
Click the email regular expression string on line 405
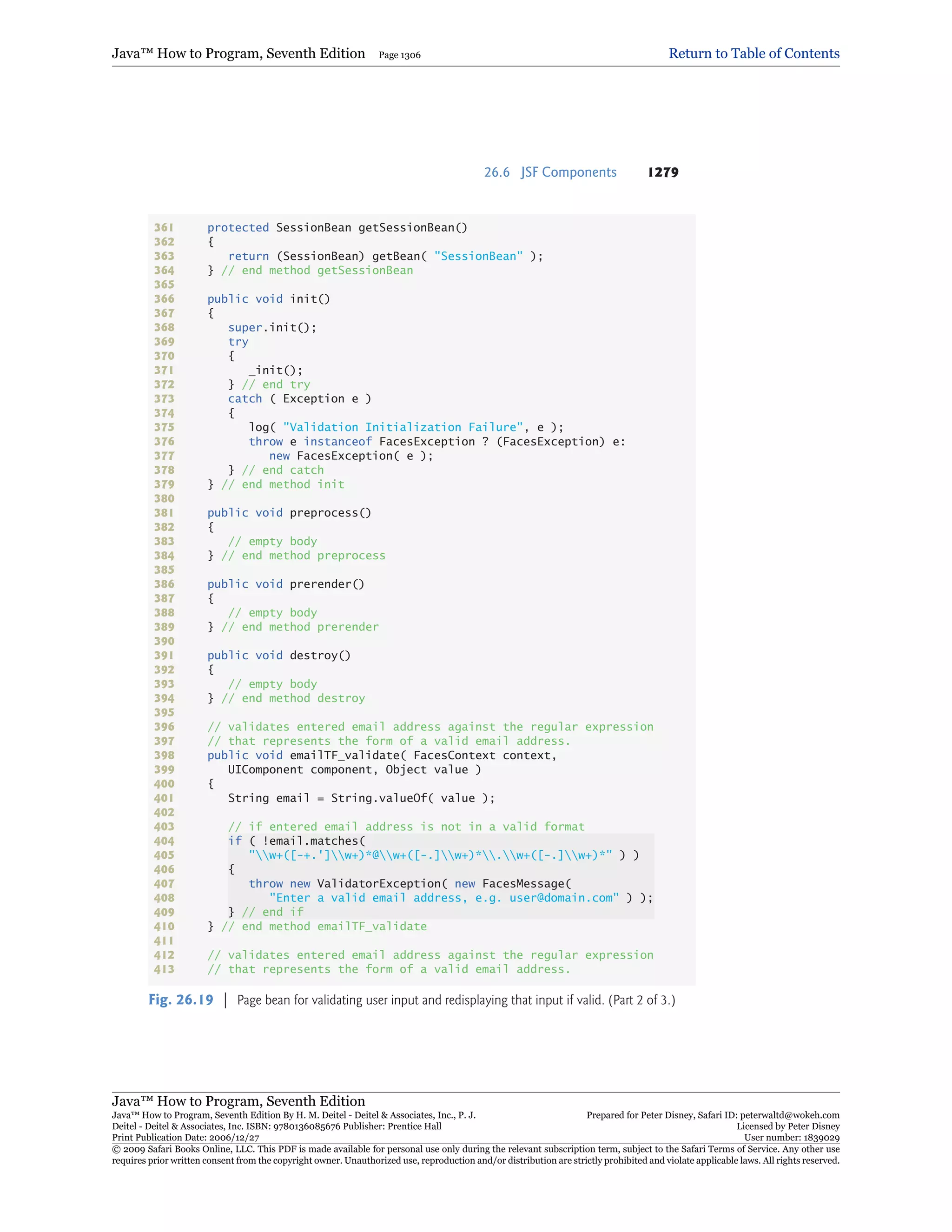point(430,855)
